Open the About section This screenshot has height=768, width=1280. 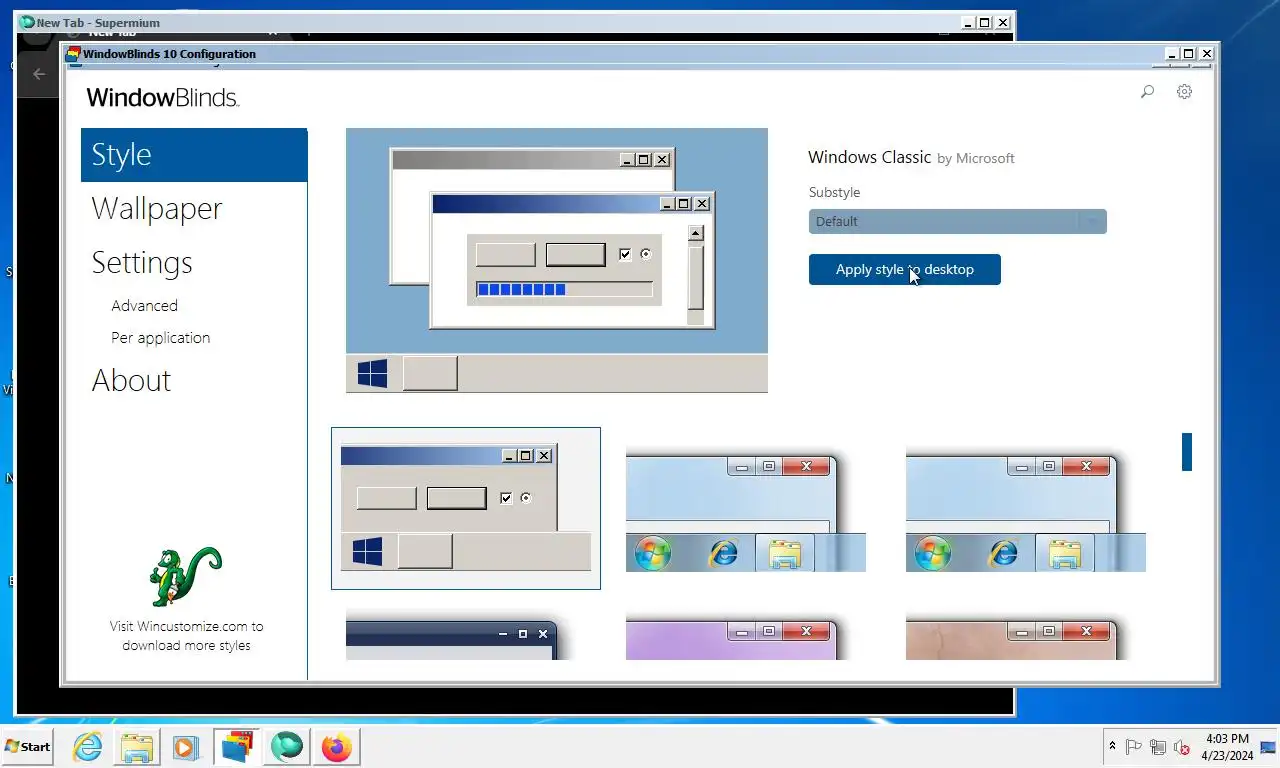click(x=131, y=381)
